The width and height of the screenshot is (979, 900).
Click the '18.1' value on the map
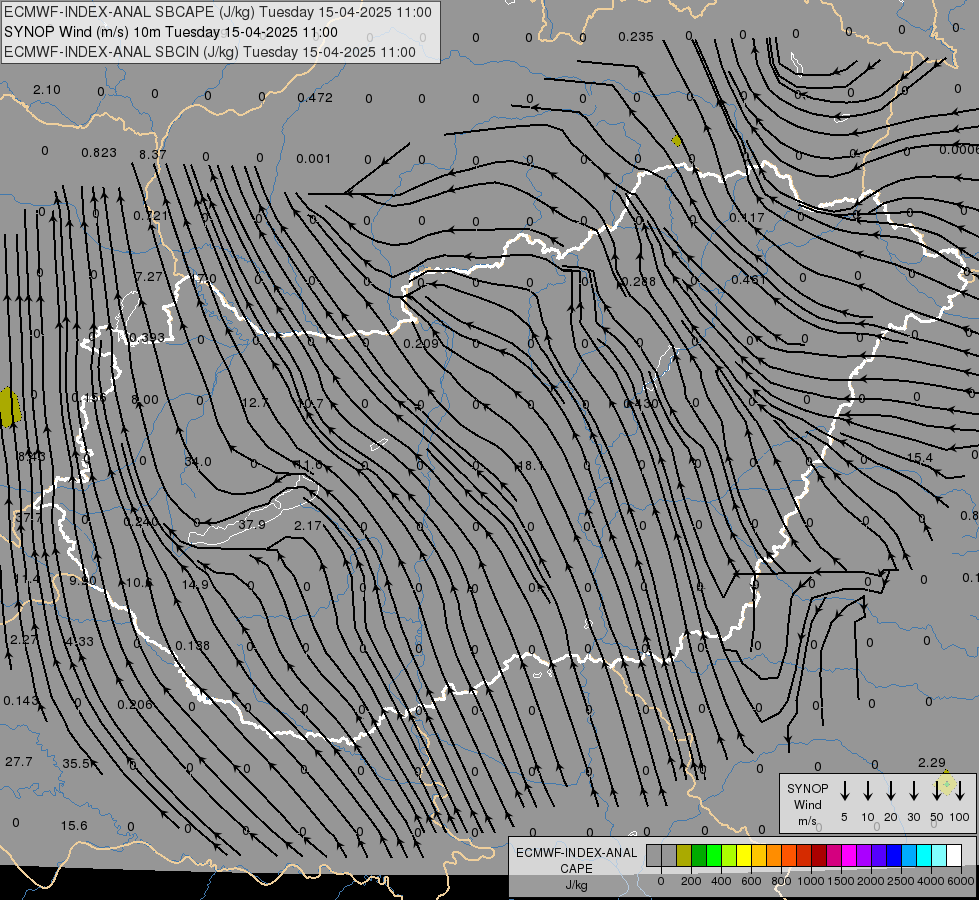coord(531,465)
